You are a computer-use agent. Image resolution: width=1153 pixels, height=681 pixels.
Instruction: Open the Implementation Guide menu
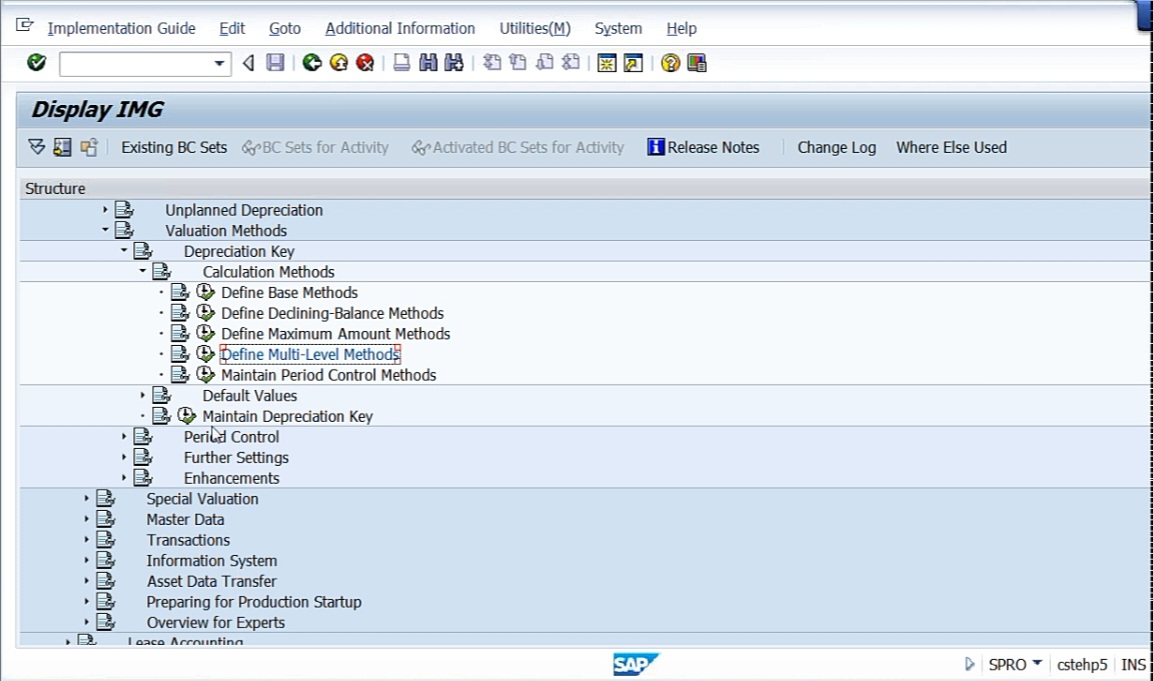pos(121,28)
